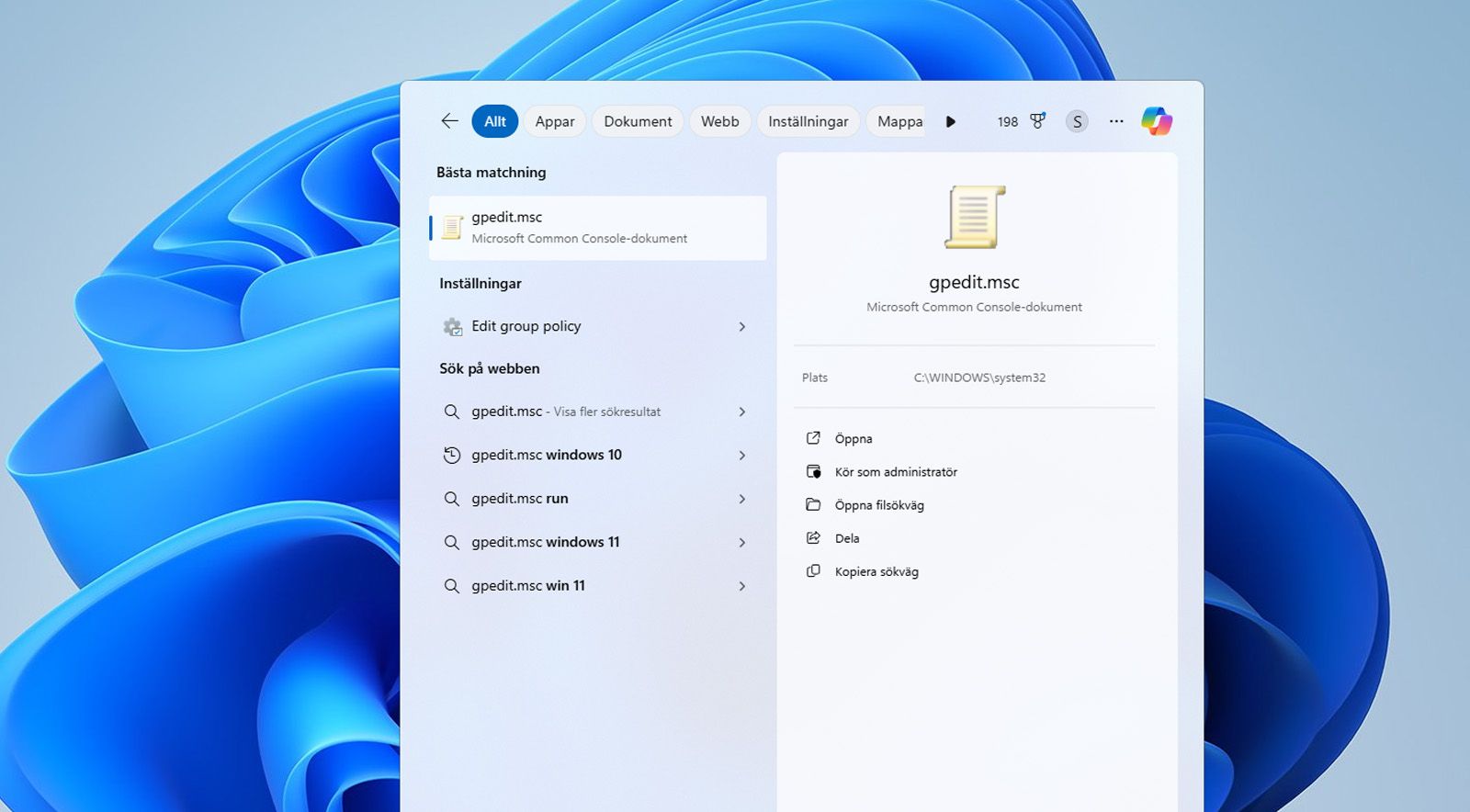Screen dimensions: 1470x812
Task: Select the gpedit.msc win 11 suggestion
Action: pyautogui.click(x=598, y=585)
